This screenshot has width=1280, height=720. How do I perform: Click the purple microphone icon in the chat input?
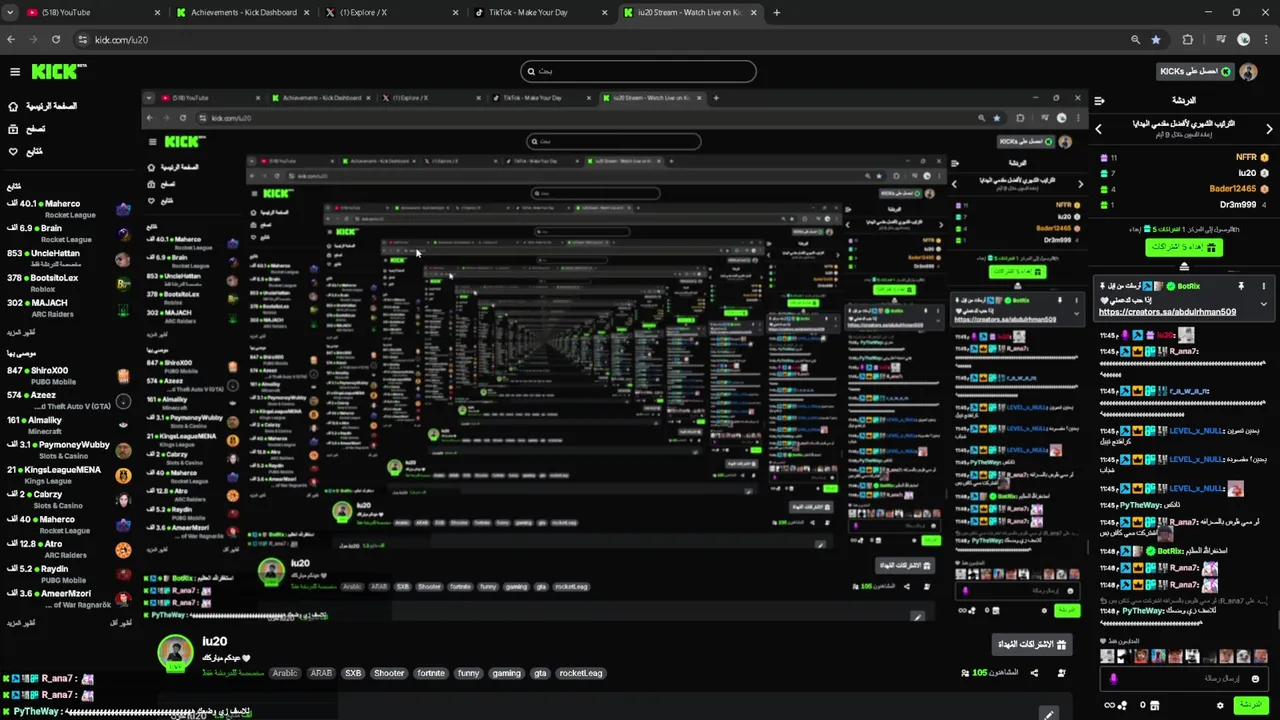tap(1113, 679)
